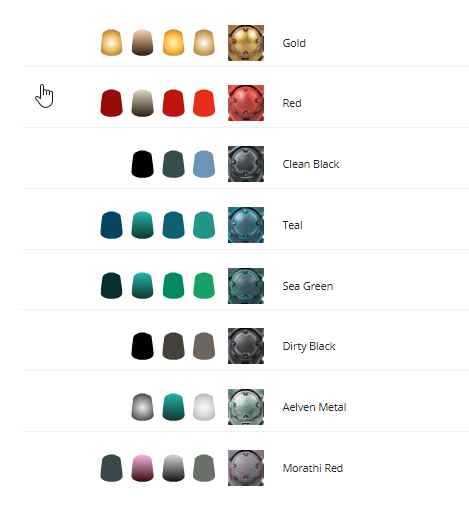Image resolution: width=469 pixels, height=529 pixels.
Task: Pick the dark navy pot in Teal row
Action: coord(111,225)
